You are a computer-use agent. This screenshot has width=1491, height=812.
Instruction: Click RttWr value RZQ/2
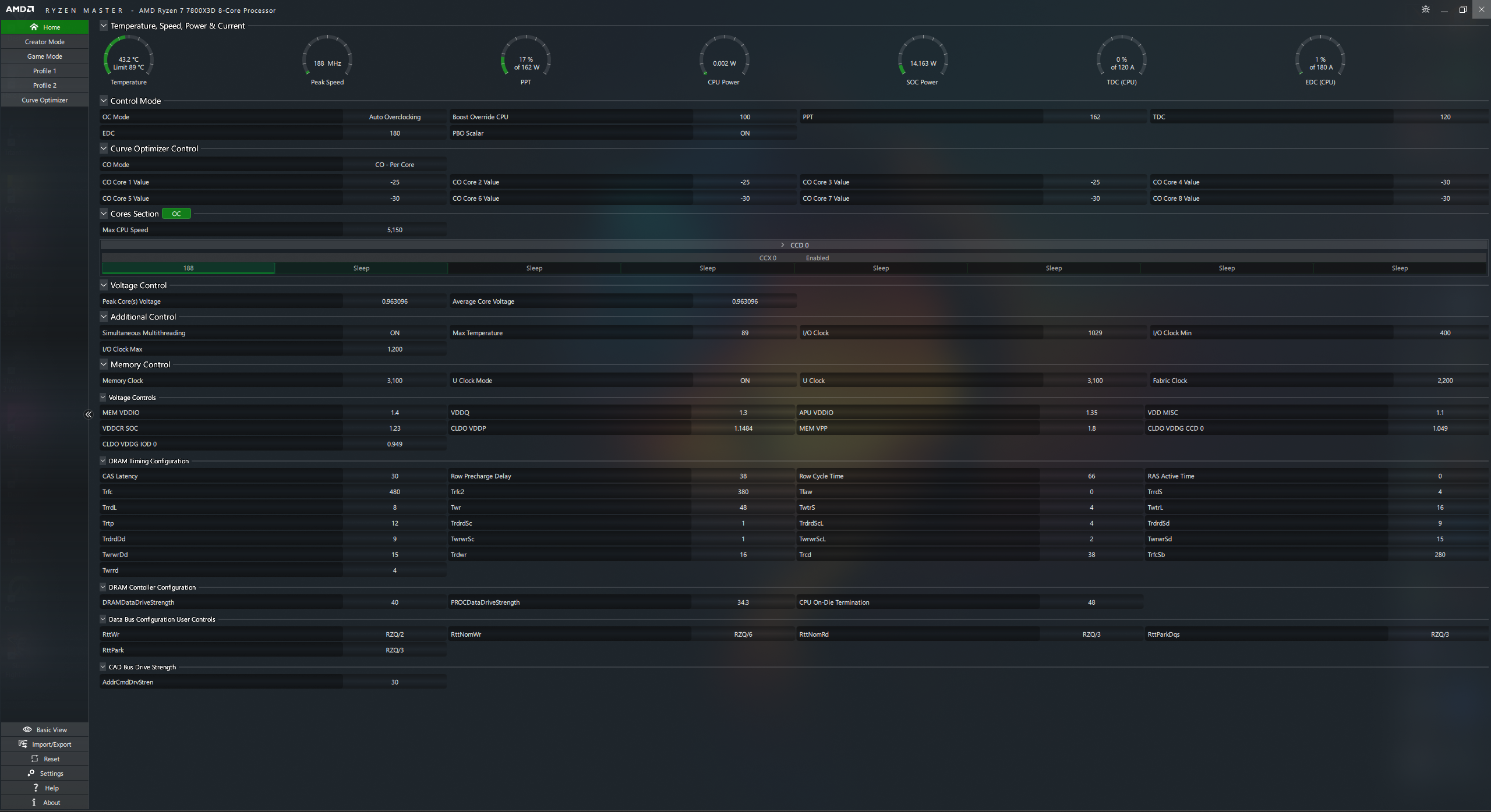click(x=395, y=634)
